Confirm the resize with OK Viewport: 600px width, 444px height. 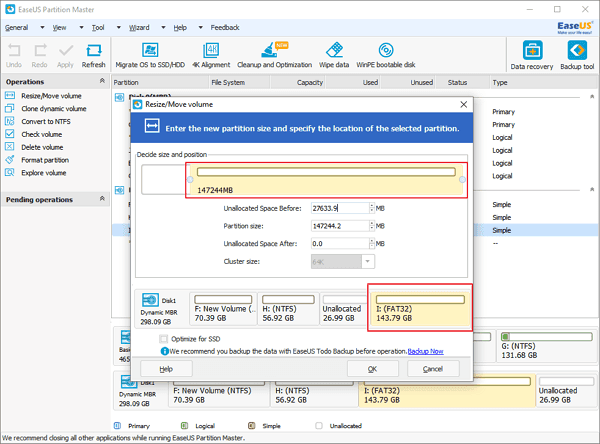coord(372,369)
